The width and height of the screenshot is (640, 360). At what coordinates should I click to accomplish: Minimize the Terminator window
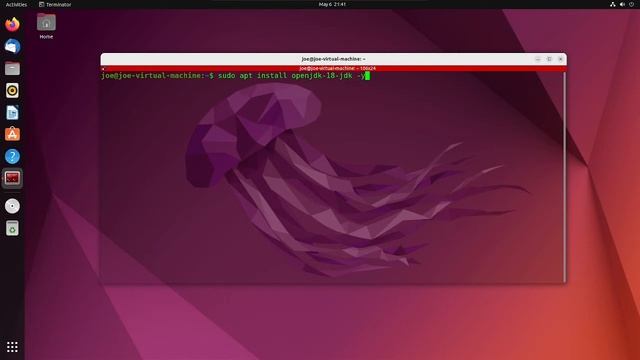coord(538,59)
